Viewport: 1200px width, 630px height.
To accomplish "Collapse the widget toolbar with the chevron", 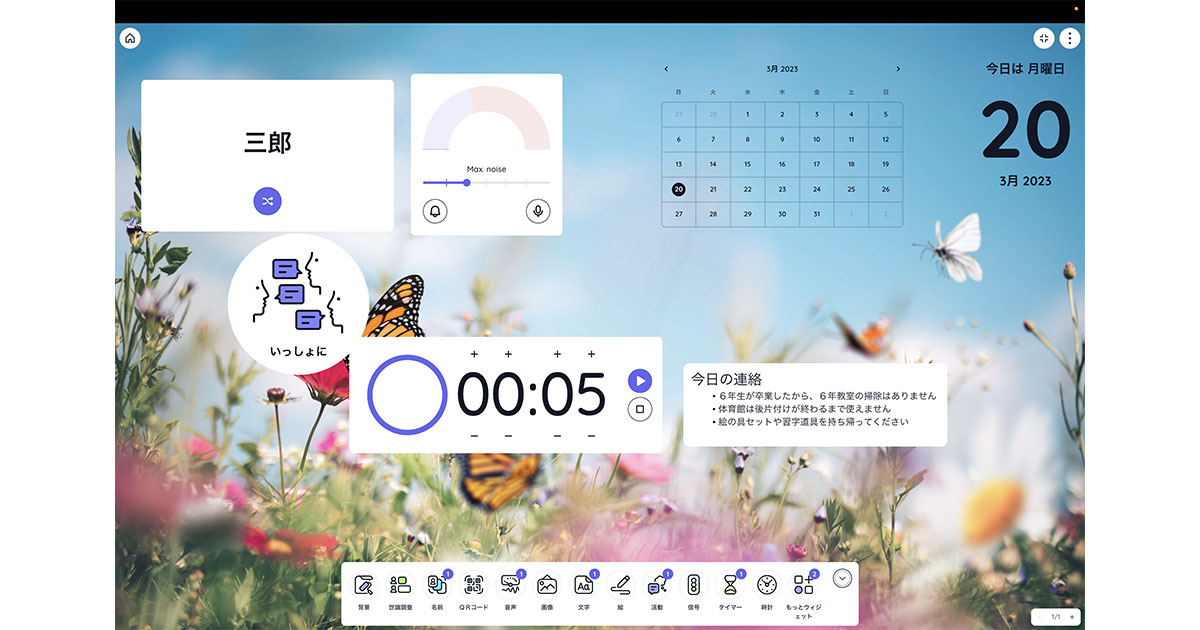I will click(x=842, y=579).
